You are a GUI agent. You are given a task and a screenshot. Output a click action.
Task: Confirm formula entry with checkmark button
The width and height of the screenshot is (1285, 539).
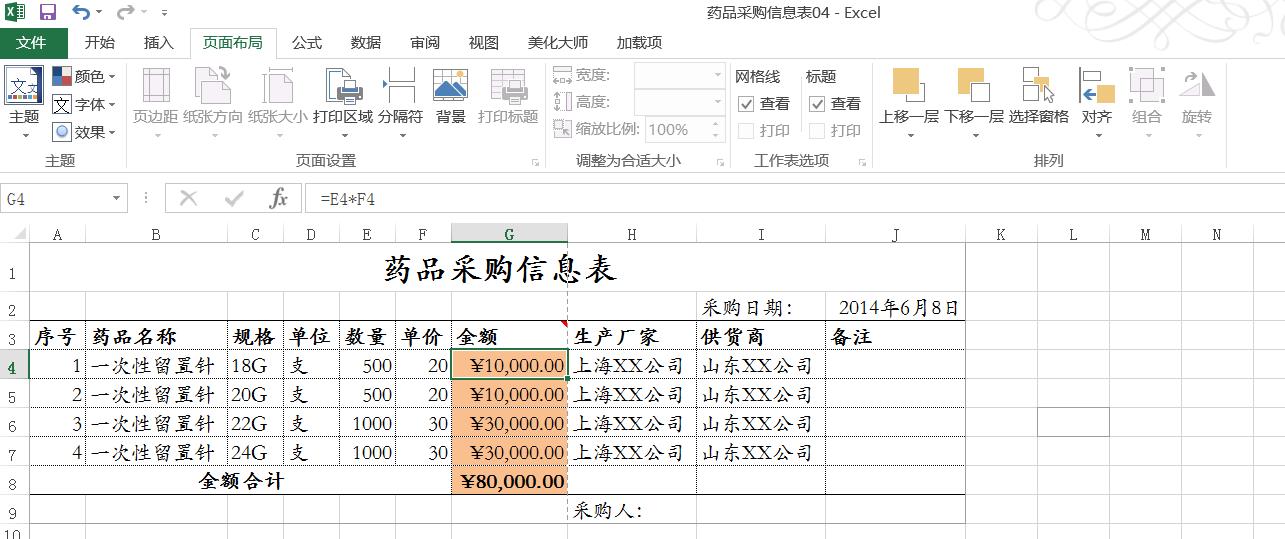tap(234, 199)
